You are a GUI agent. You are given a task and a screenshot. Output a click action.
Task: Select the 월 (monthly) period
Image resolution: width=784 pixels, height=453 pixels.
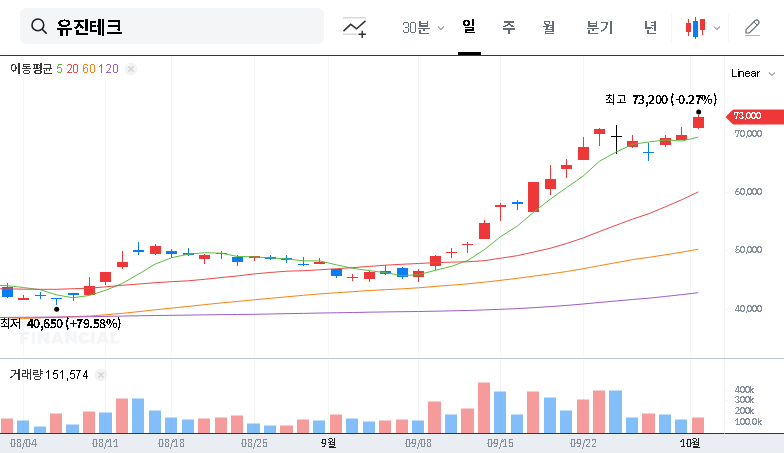pyautogui.click(x=549, y=28)
